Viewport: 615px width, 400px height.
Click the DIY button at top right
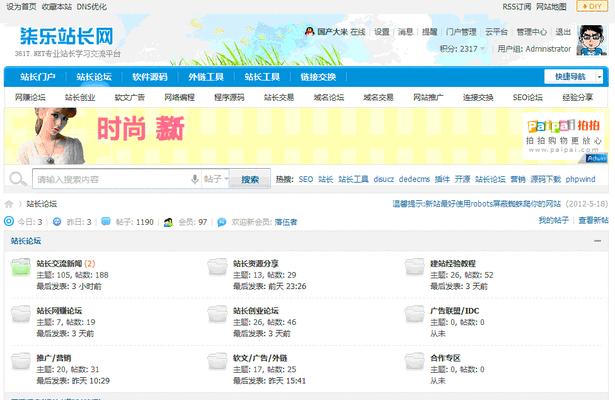click(590, 6)
